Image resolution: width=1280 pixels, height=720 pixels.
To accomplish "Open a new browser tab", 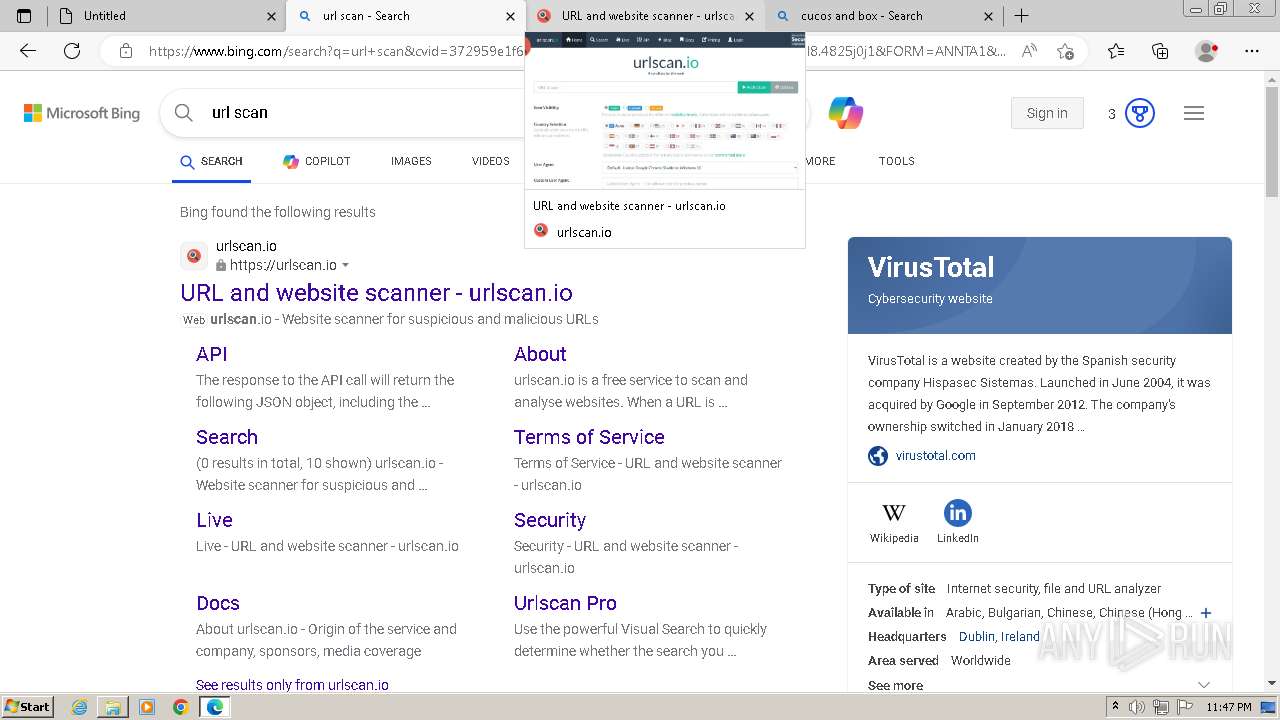I will [x=1021, y=16].
